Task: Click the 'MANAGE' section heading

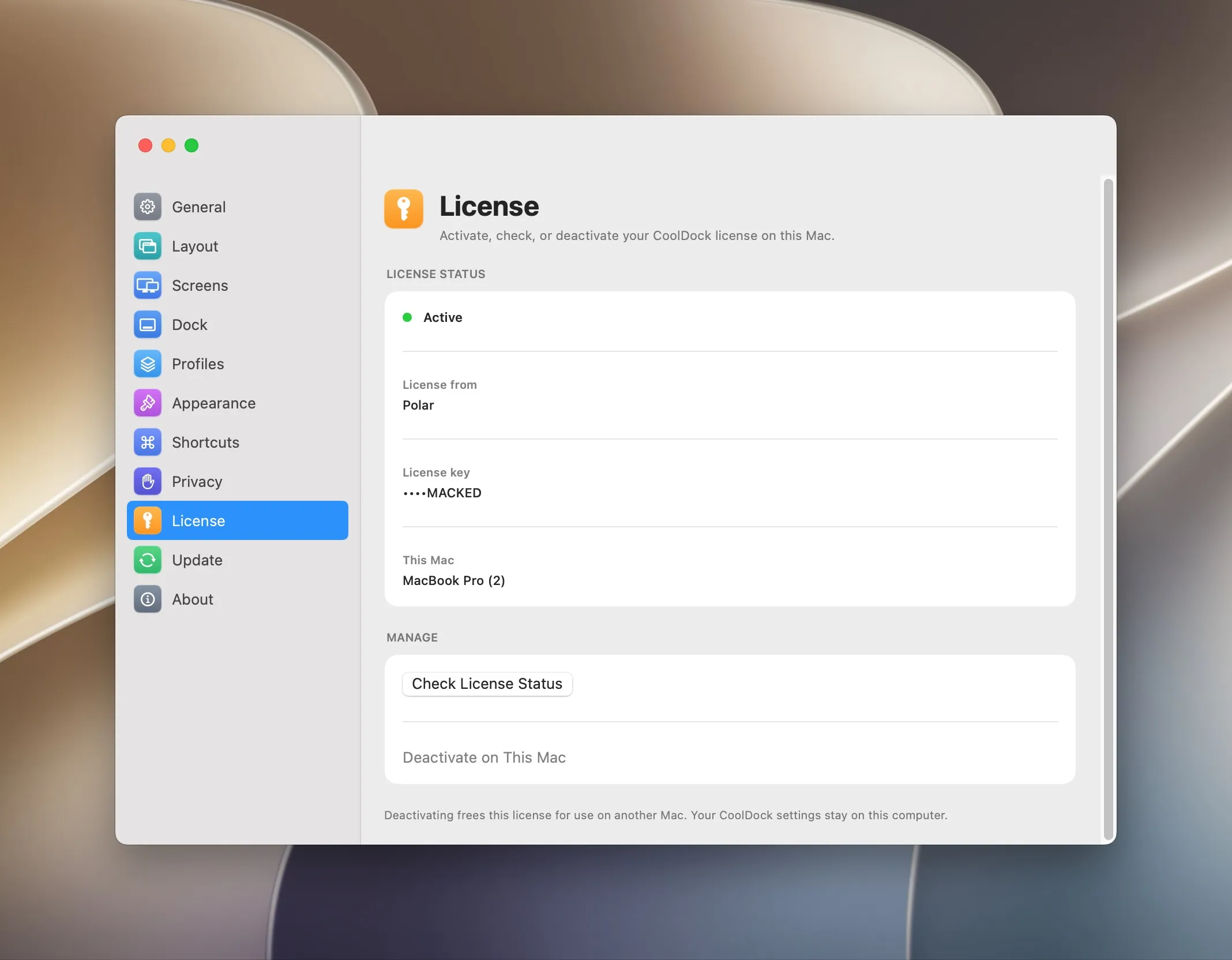Action: (412, 637)
